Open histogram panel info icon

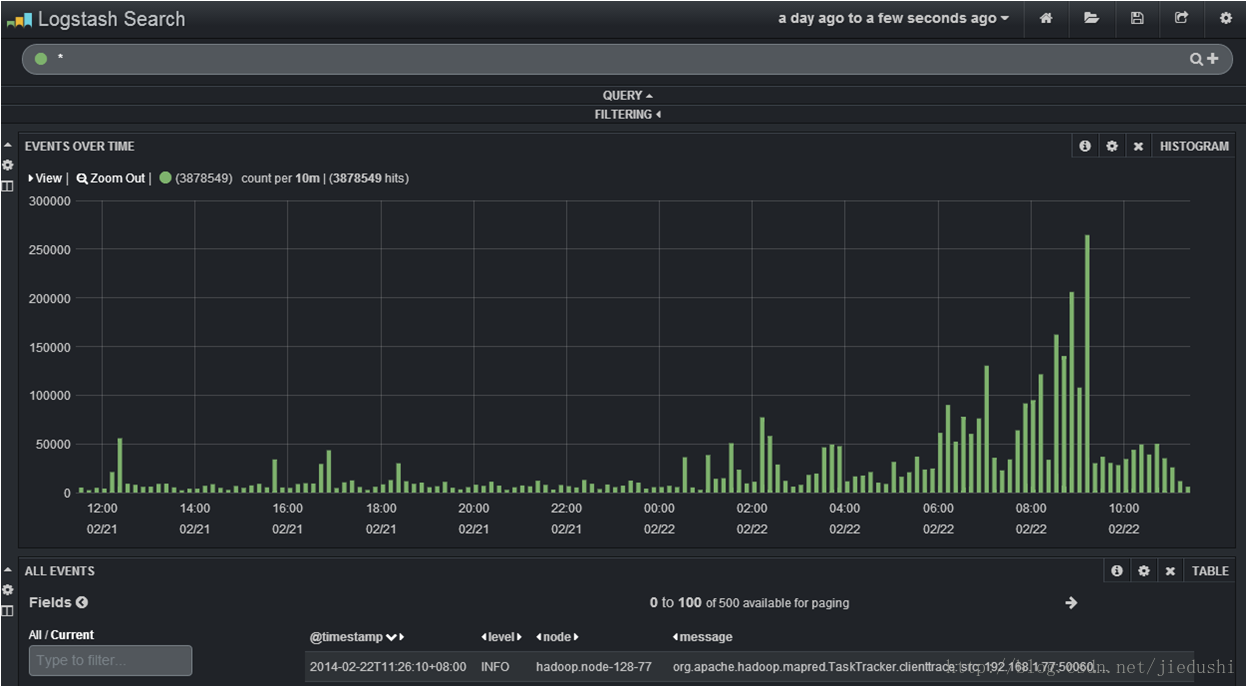(1085, 146)
